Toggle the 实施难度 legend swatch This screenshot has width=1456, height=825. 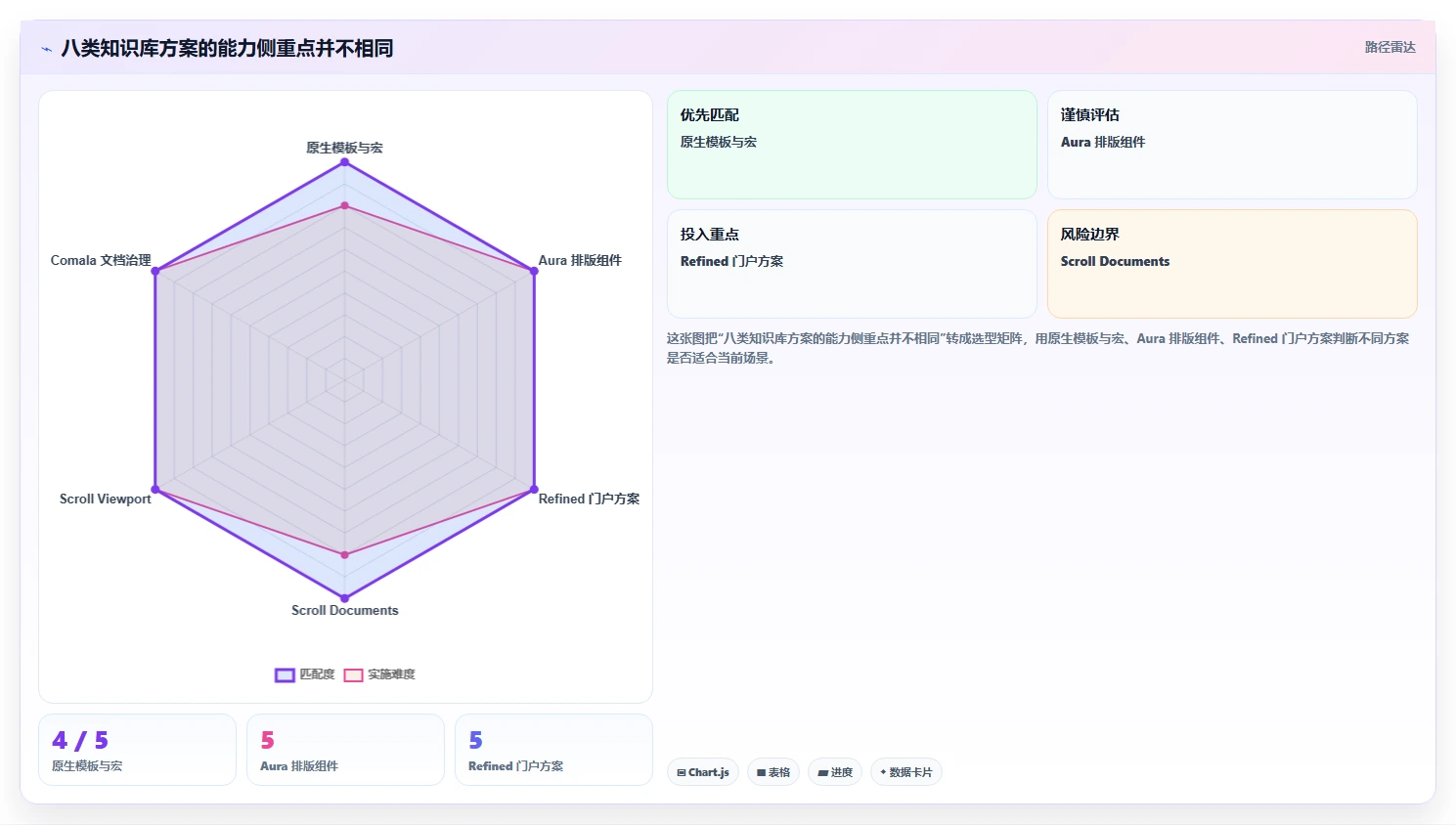click(x=353, y=674)
